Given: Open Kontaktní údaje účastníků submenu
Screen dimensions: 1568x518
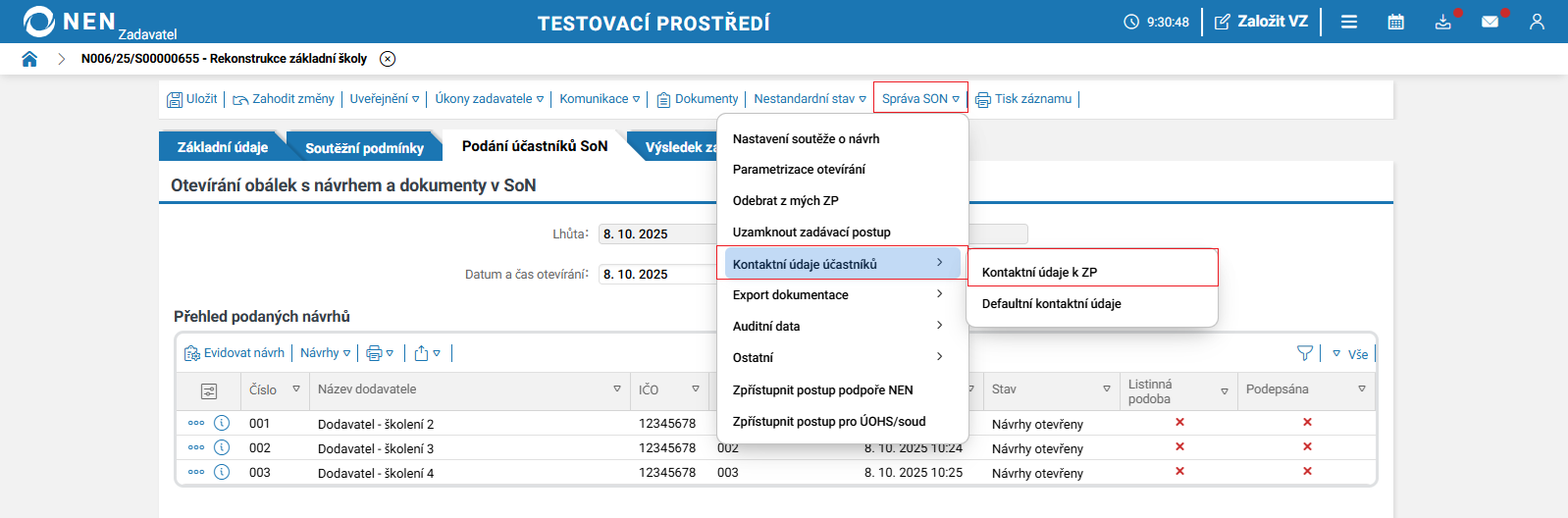Looking at the screenshot, I should (843, 263).
